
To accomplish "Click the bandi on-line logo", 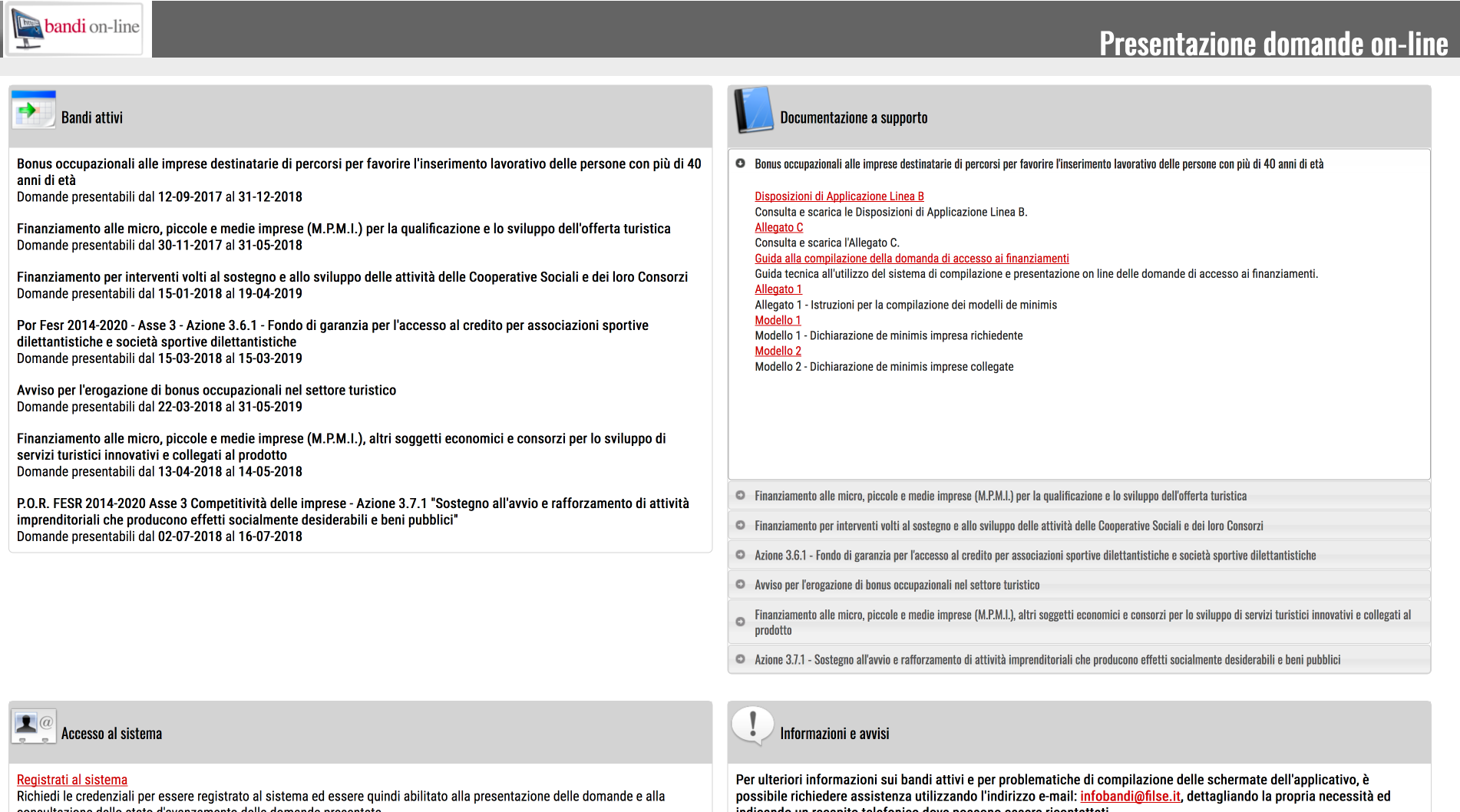I will [x=76, y=29].
